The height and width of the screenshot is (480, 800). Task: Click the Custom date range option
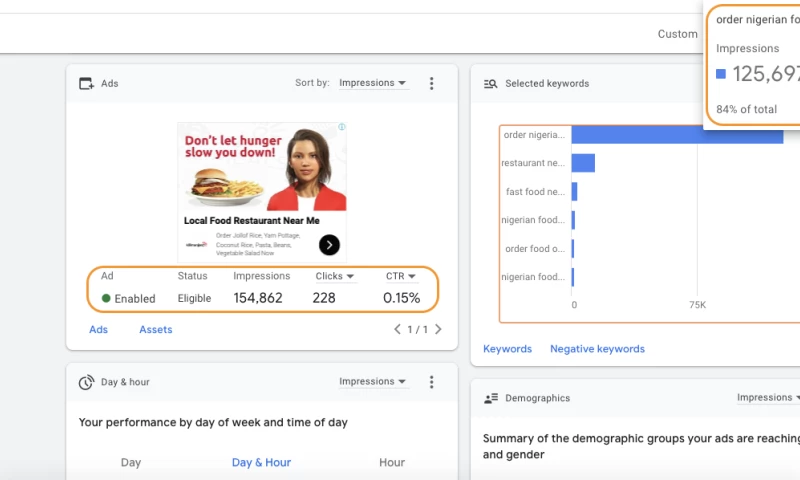coord(678,34)
